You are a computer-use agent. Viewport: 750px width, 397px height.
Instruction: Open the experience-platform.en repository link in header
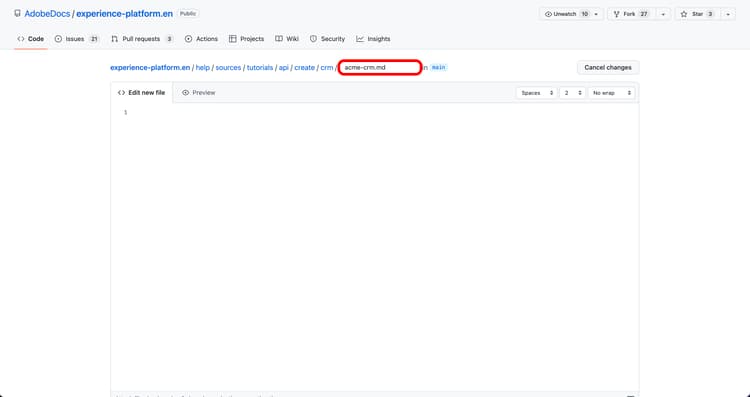124,14
